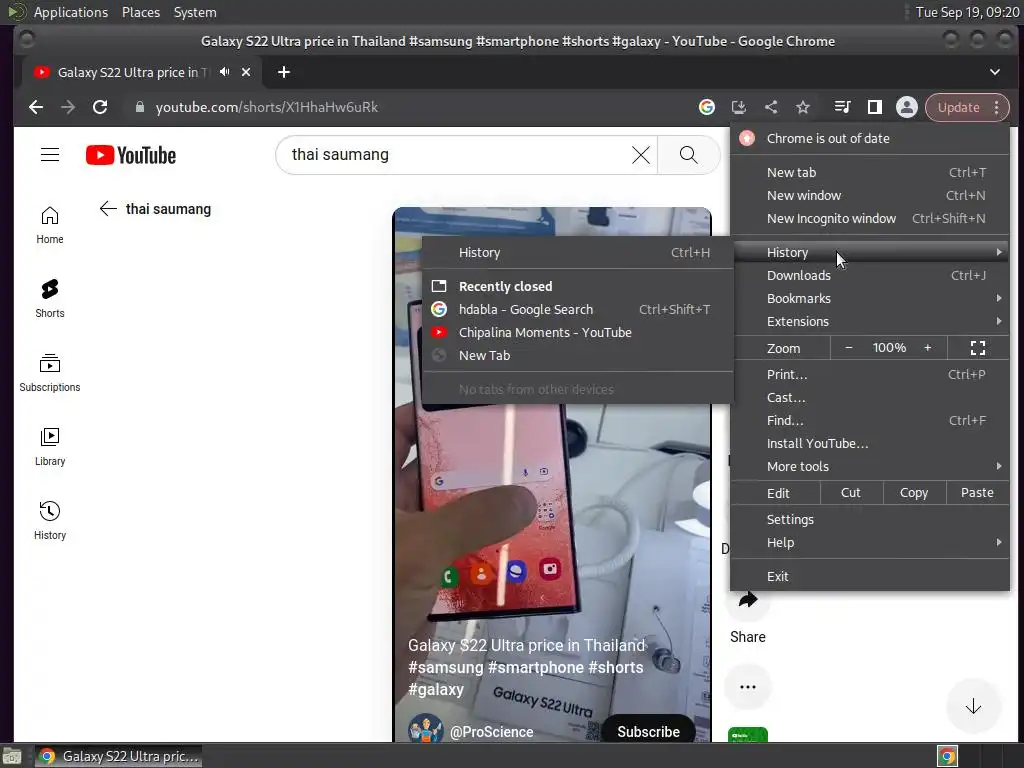
Task: Click the install app icon in address bar
Action: 739,107
